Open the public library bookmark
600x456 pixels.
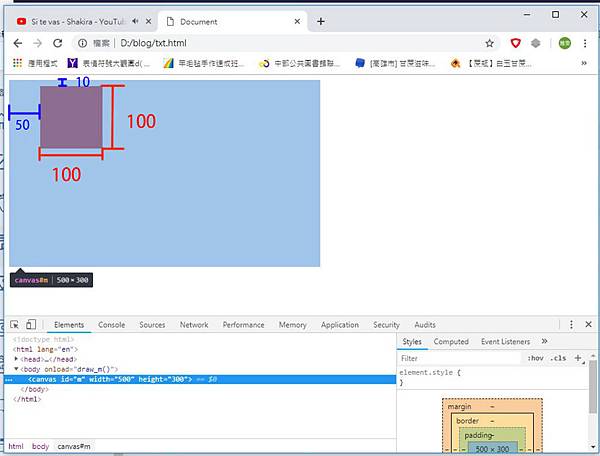(299, 63)
